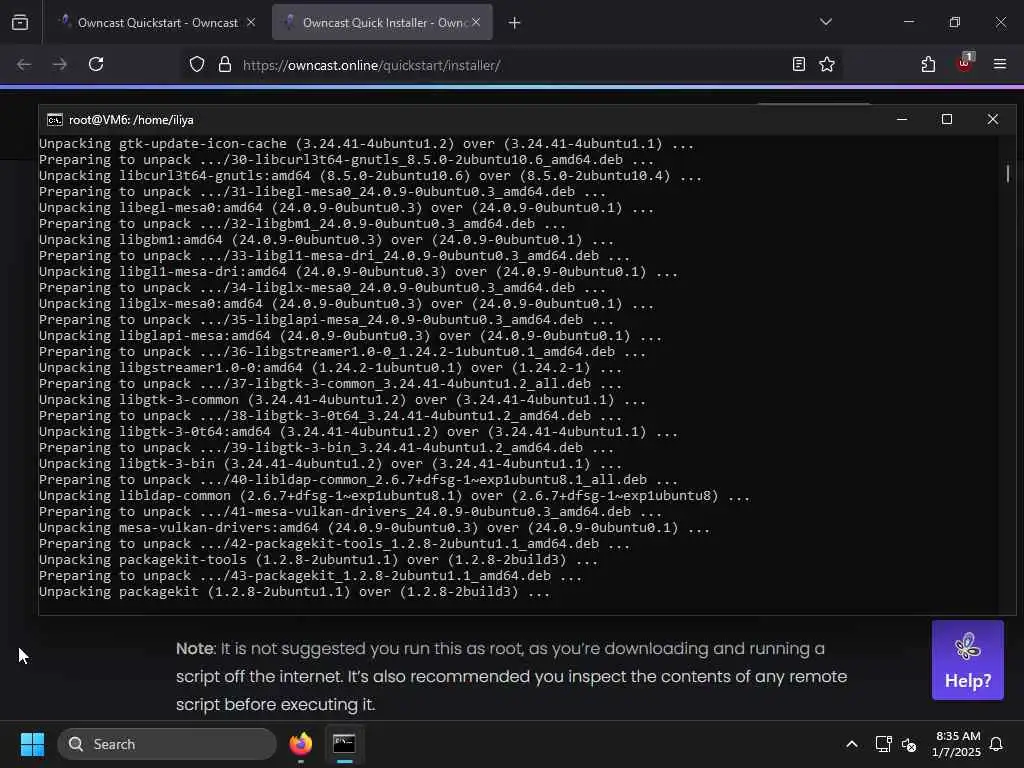
Task: Go back one page
Action: click(24, 65)
